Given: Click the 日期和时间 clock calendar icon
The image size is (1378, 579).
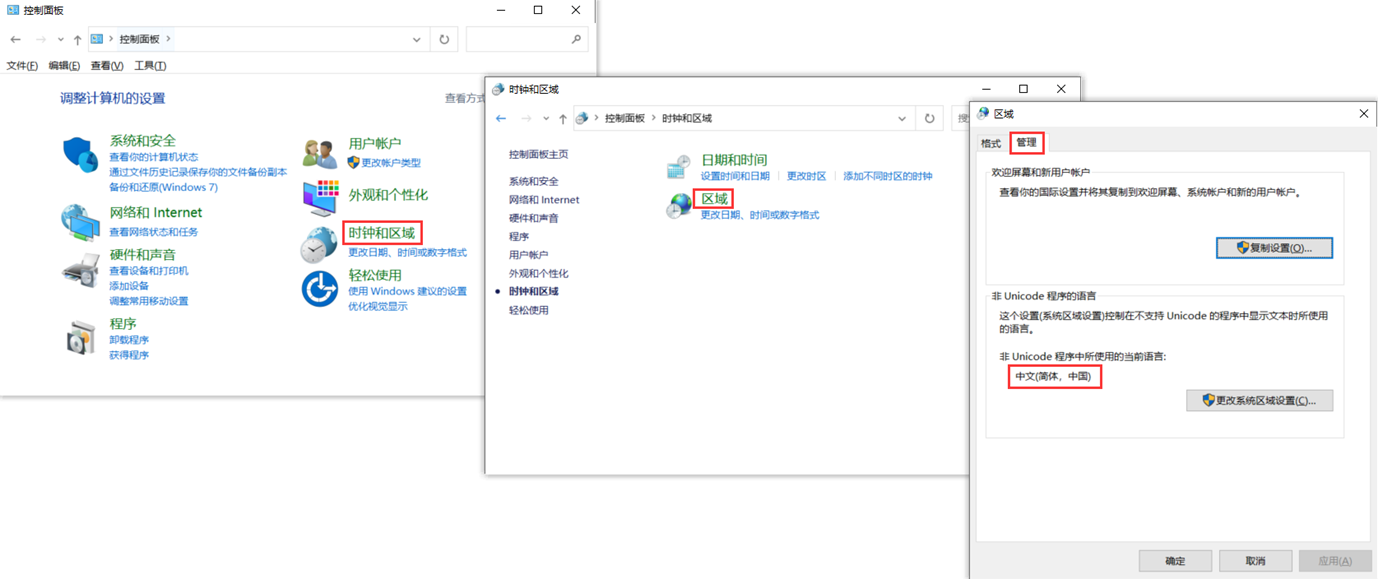Looking at the screenshot, I should click(679, 166).
